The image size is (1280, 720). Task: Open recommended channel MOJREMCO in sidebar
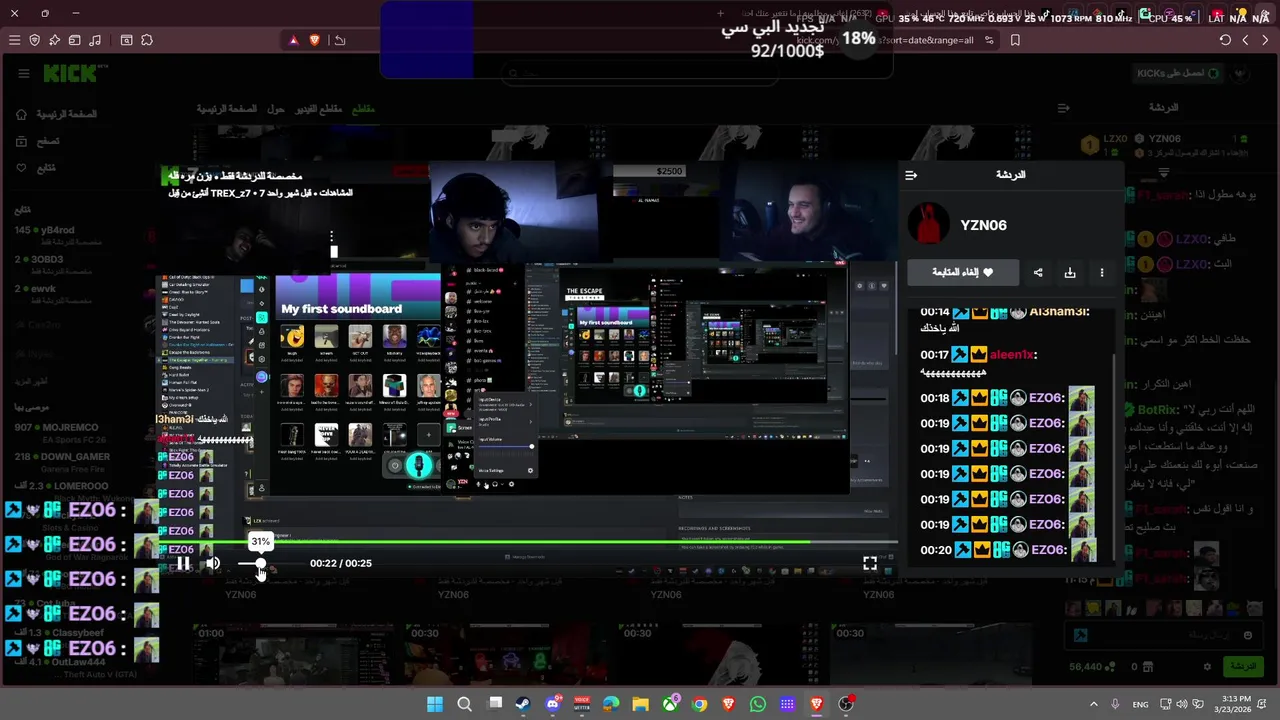click(x=70, y=428)
